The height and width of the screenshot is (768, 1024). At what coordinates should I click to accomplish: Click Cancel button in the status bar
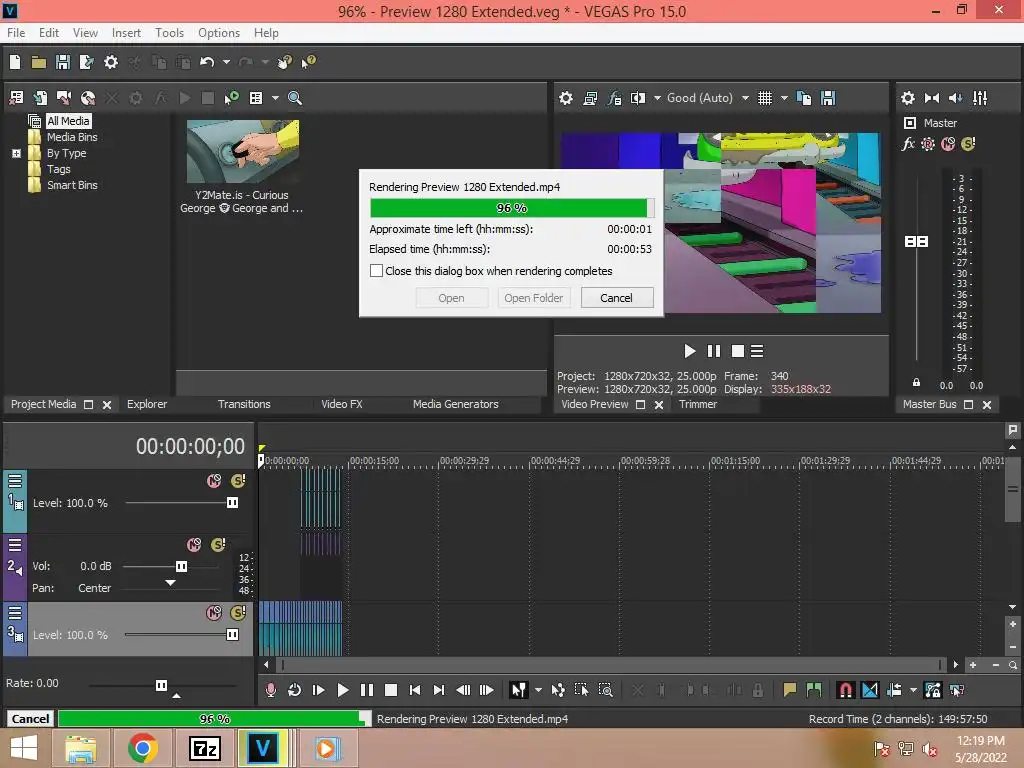[x=30, y=718]
